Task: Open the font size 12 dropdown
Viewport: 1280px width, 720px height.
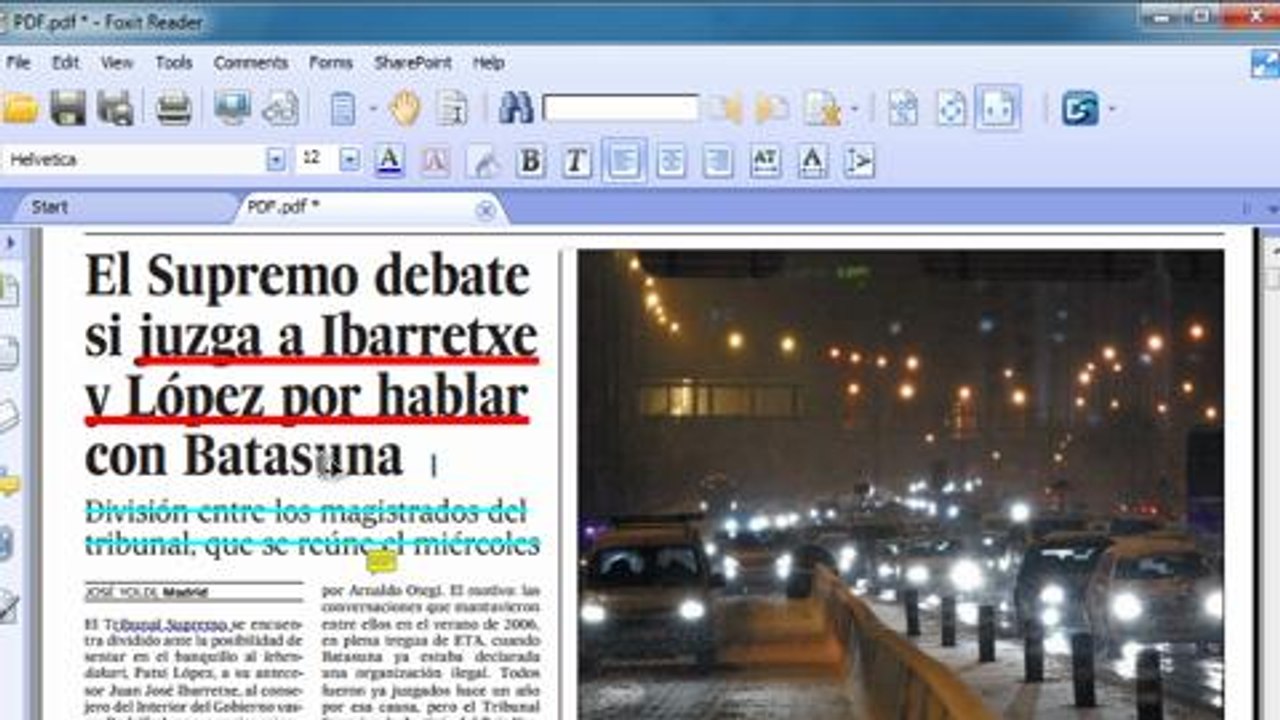Action: 349,159
